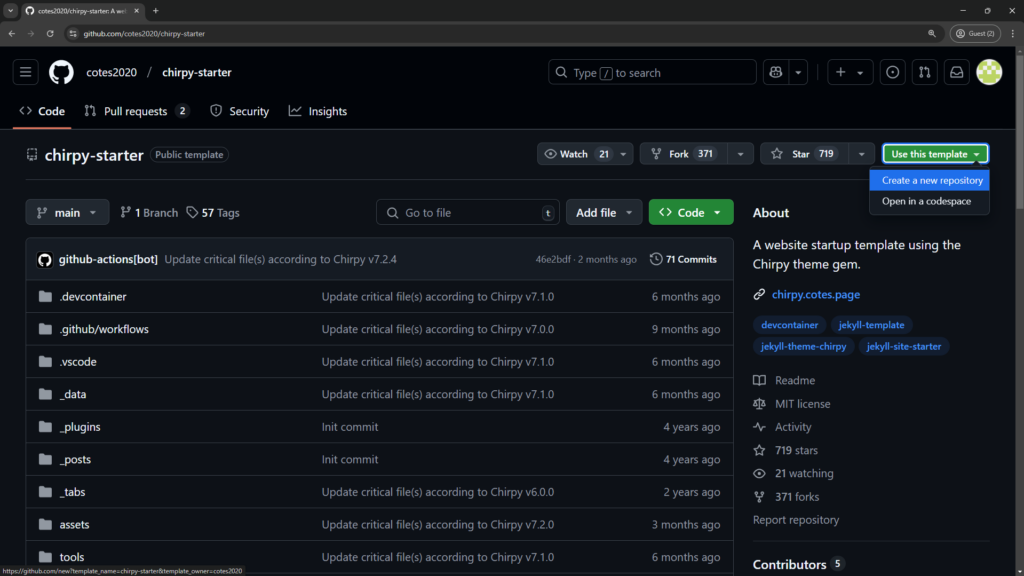Expand Copilot dropdown arrow in header
This screenshot has height=576, width=1024.
[x=798, y=72]
